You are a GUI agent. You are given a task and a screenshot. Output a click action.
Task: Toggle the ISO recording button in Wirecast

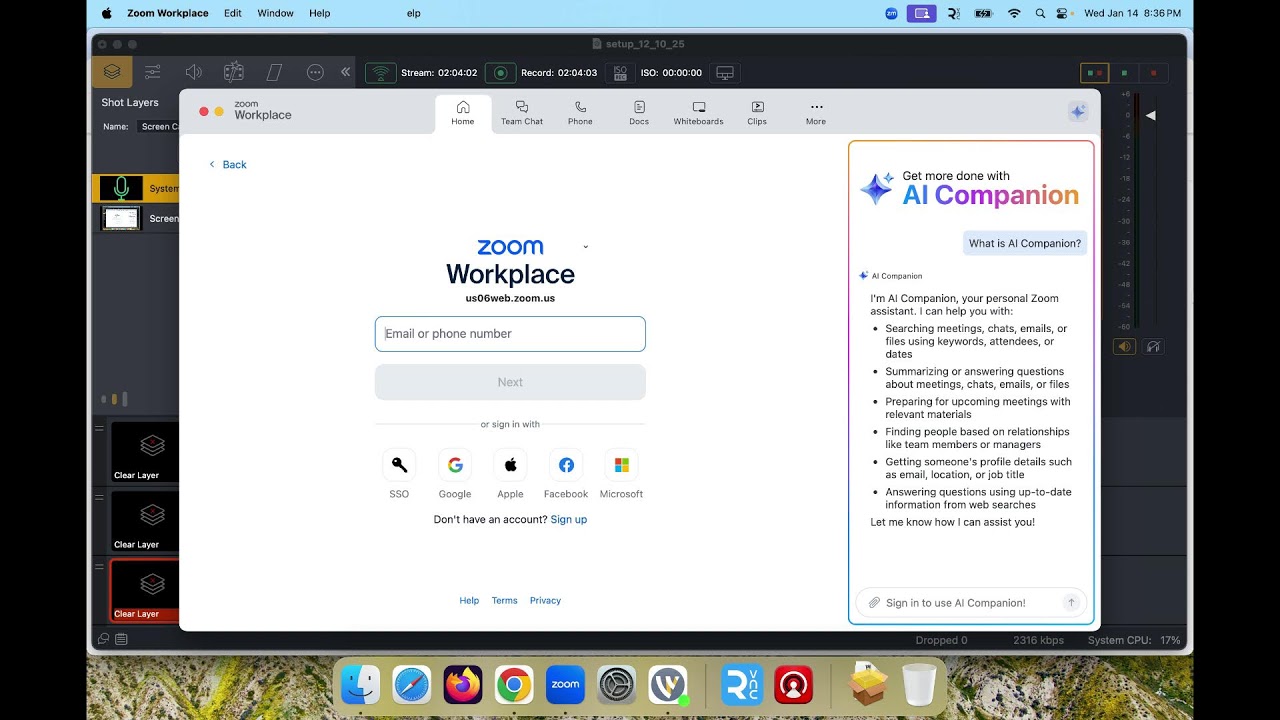(620, 73)
